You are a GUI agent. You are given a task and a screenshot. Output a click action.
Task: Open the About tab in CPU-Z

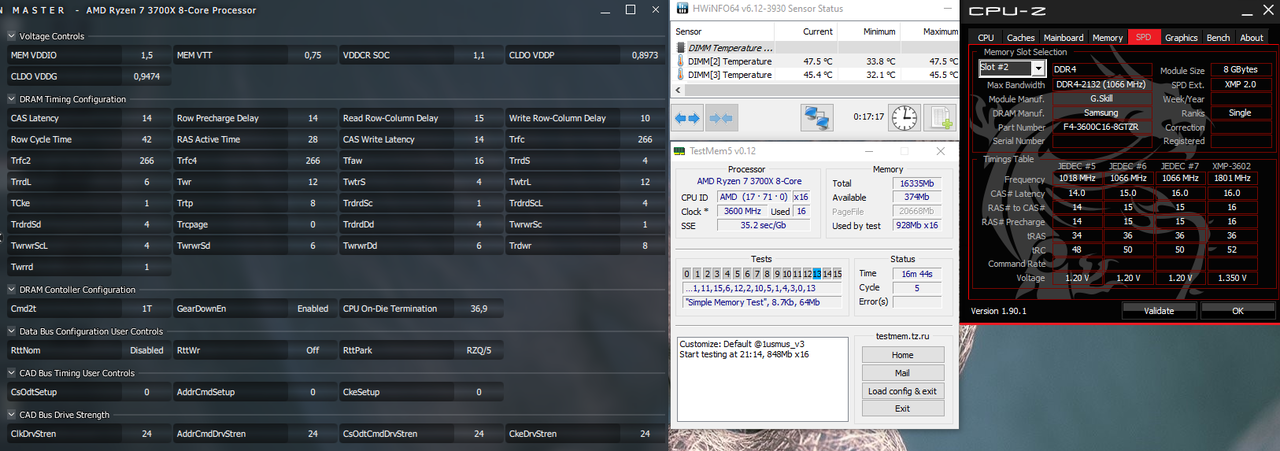(x=1252, y=38)
